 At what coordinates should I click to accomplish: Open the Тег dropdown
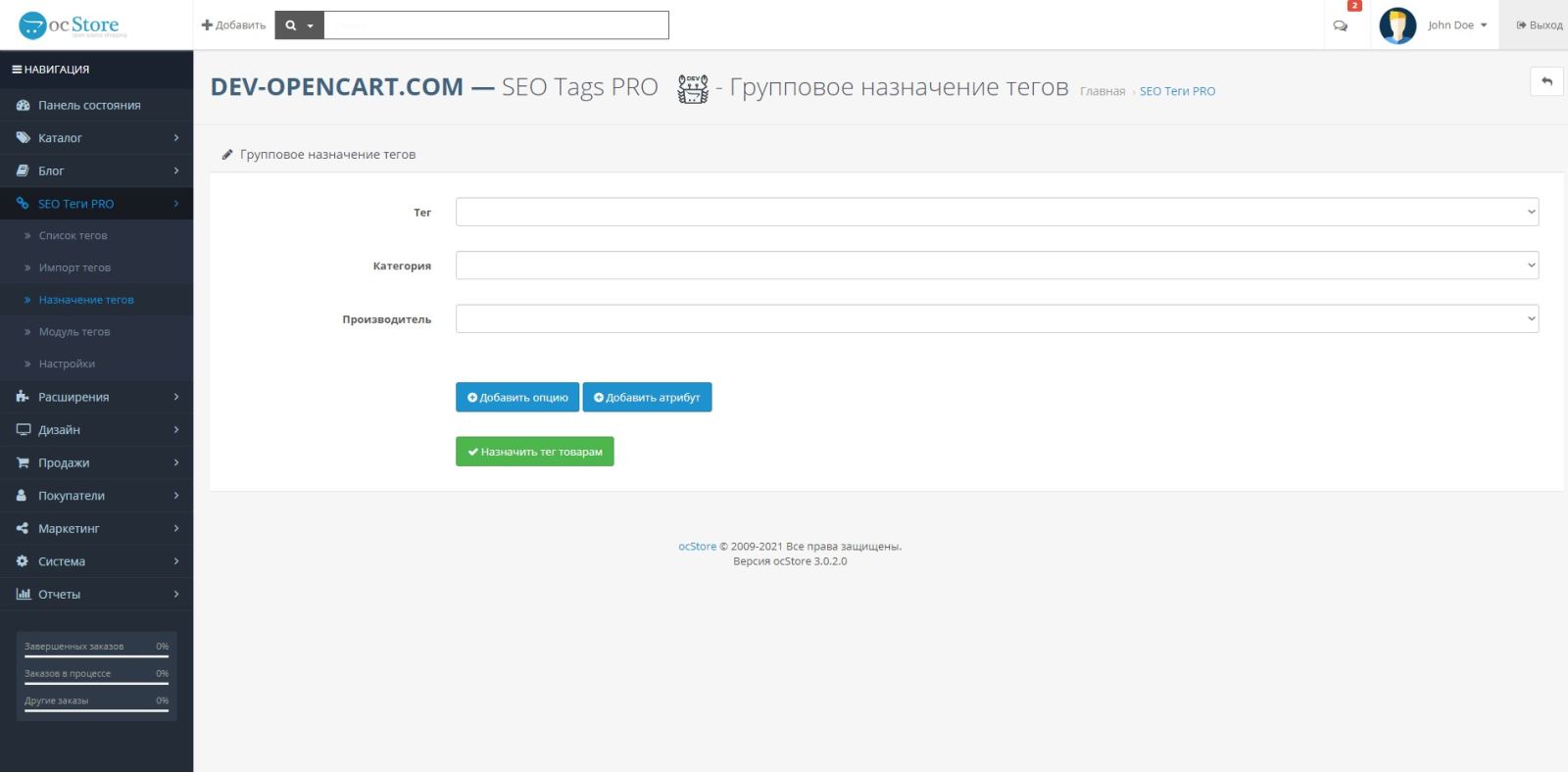coord(997,212)
